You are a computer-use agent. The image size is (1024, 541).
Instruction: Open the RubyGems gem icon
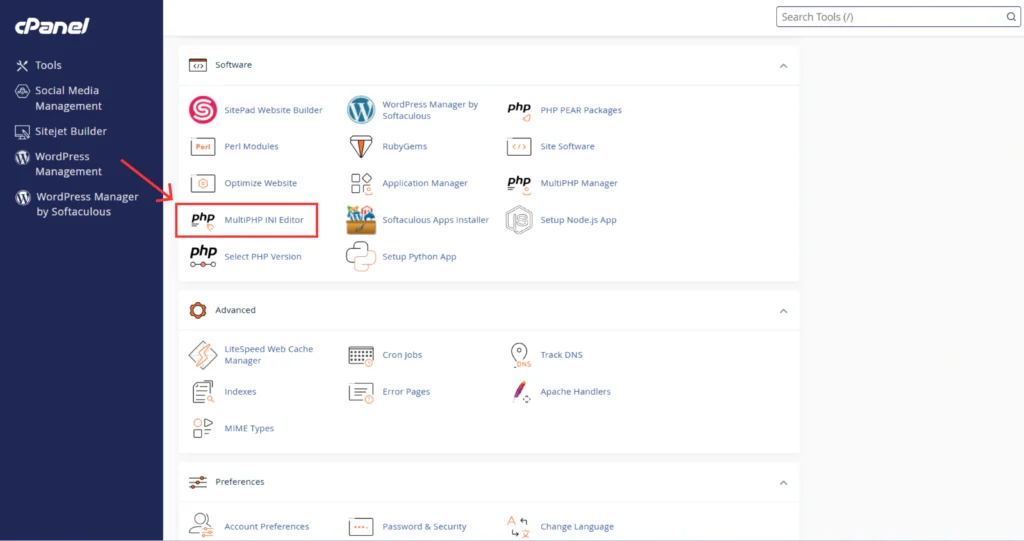coord(360,146)
